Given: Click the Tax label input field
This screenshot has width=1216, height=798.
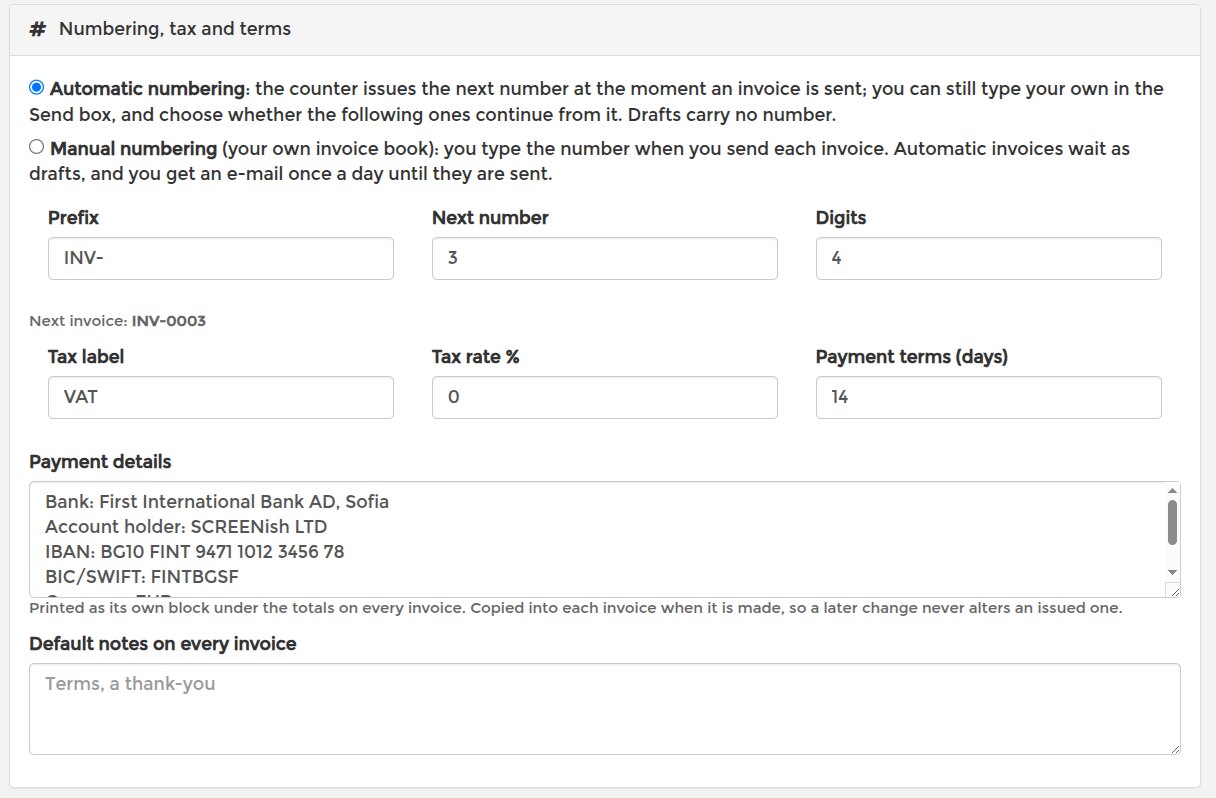Looking at the screenshot, I should point(221,397).
